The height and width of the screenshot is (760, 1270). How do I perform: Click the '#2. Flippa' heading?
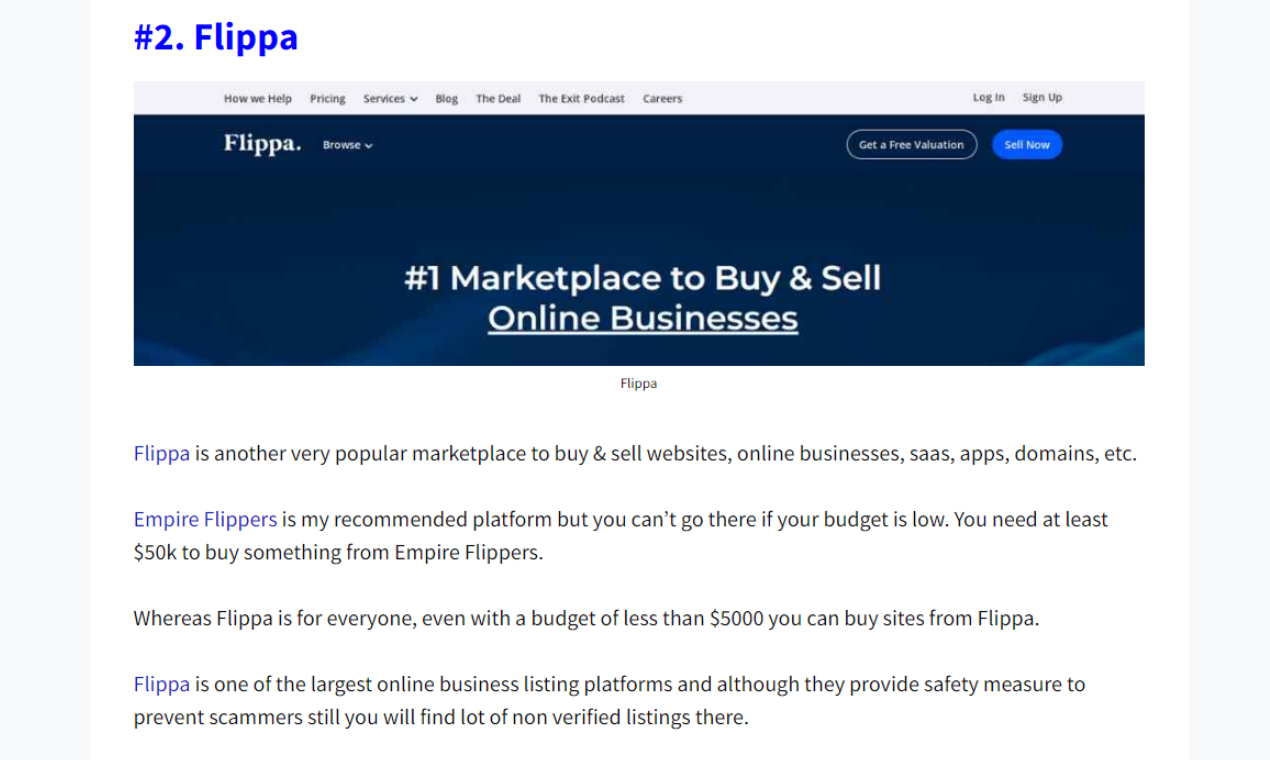coord(216,37)
